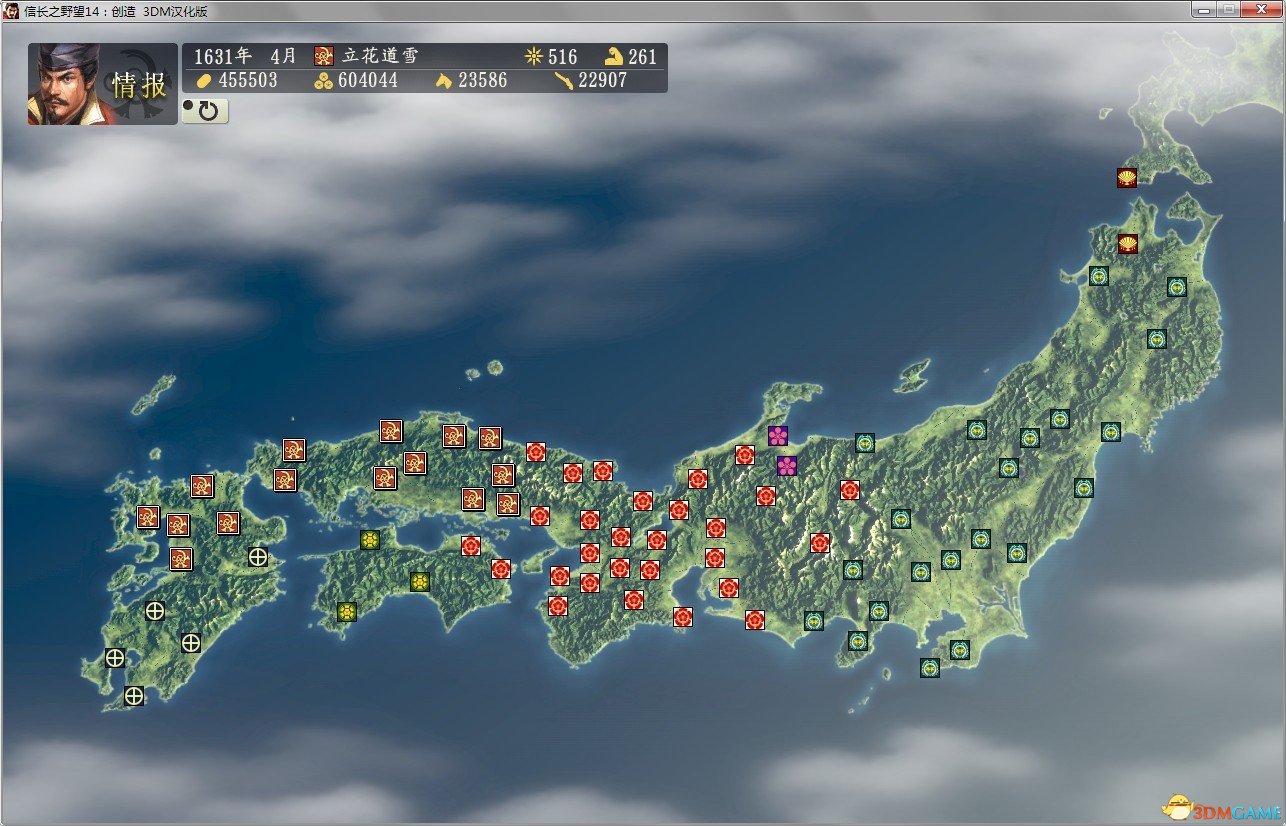Check the flexed-arm icon next to 261
Screen dimensions: 1286x826
614,57
